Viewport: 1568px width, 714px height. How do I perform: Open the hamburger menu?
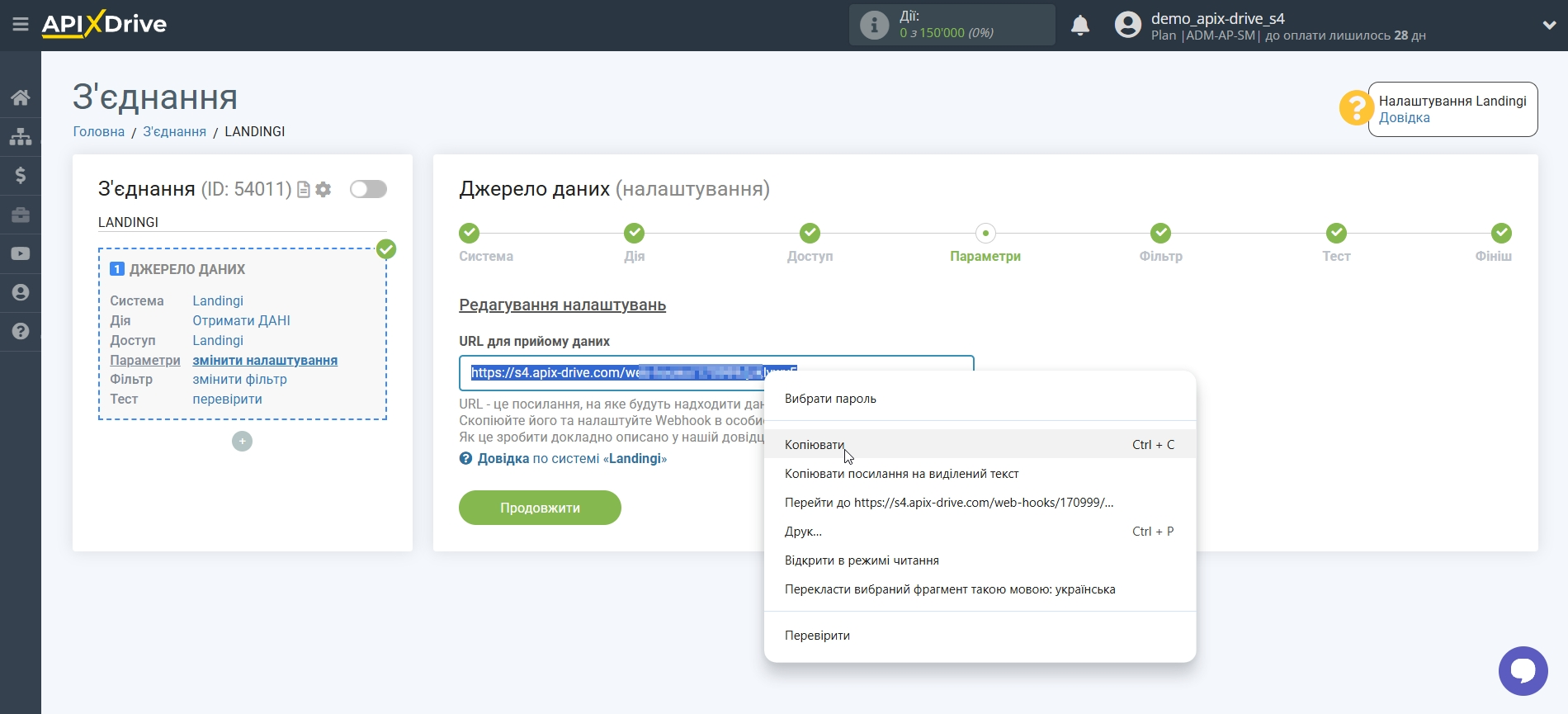click(21, 25)
